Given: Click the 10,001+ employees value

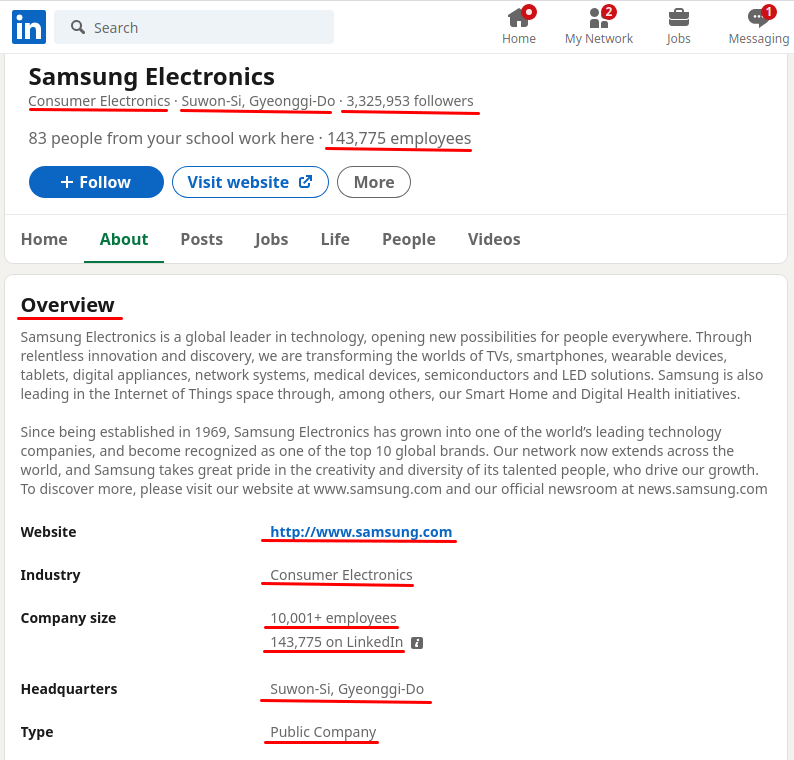Looking at the screenshot, I should click(333, 618).
